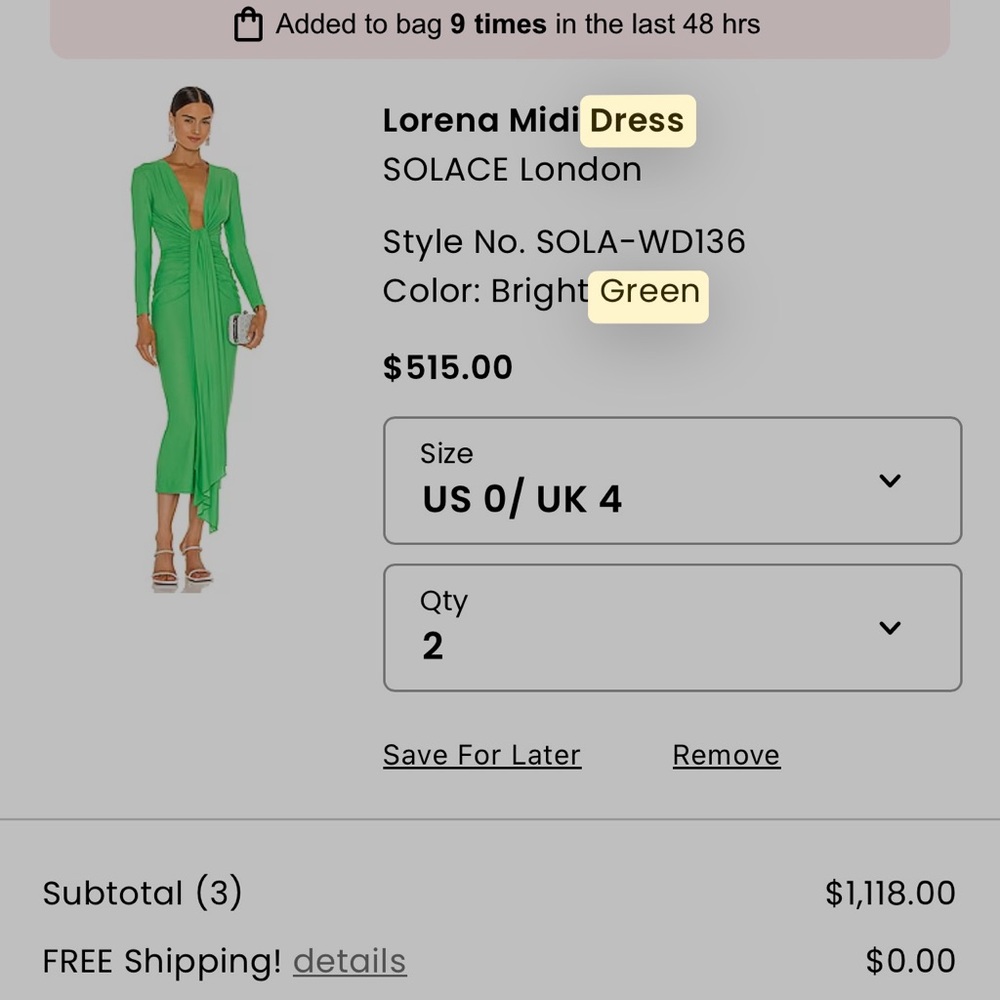Viewport: 1000px width, 1000px height.
Task: Open the Size dropdown chevron
Action: click(889, 481)
